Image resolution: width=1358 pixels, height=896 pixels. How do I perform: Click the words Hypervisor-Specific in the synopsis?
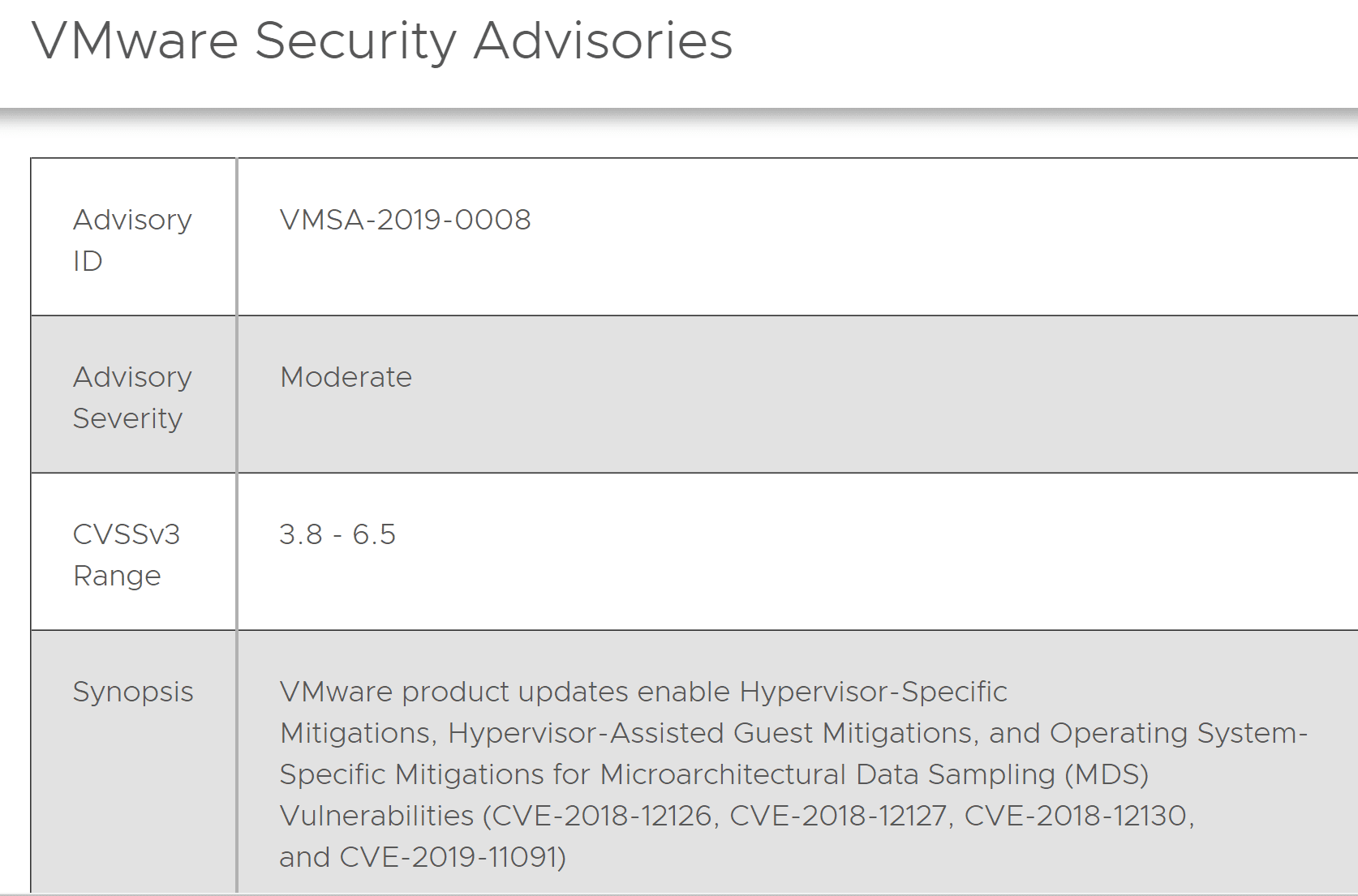click(873, 692)
